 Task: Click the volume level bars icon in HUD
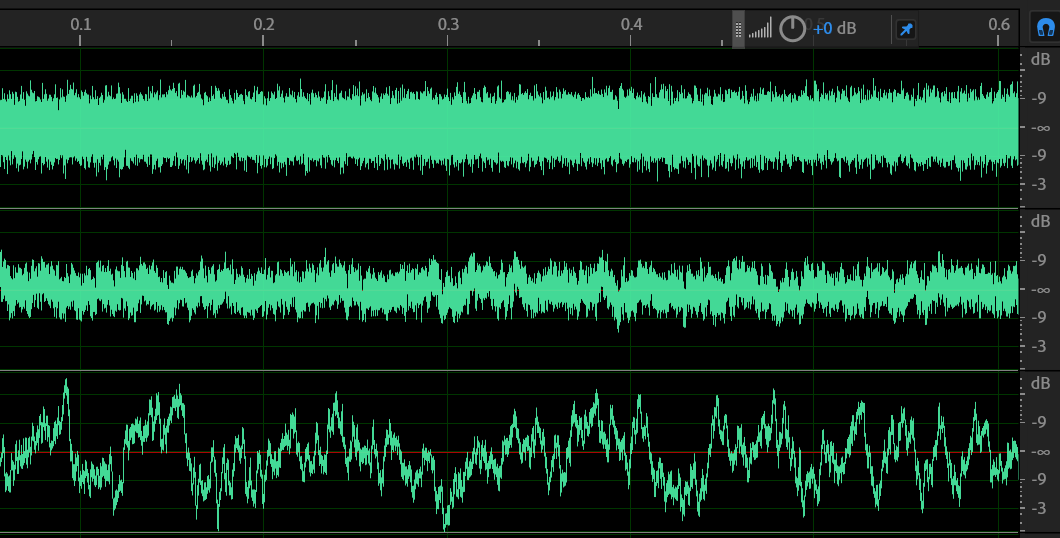761,29
